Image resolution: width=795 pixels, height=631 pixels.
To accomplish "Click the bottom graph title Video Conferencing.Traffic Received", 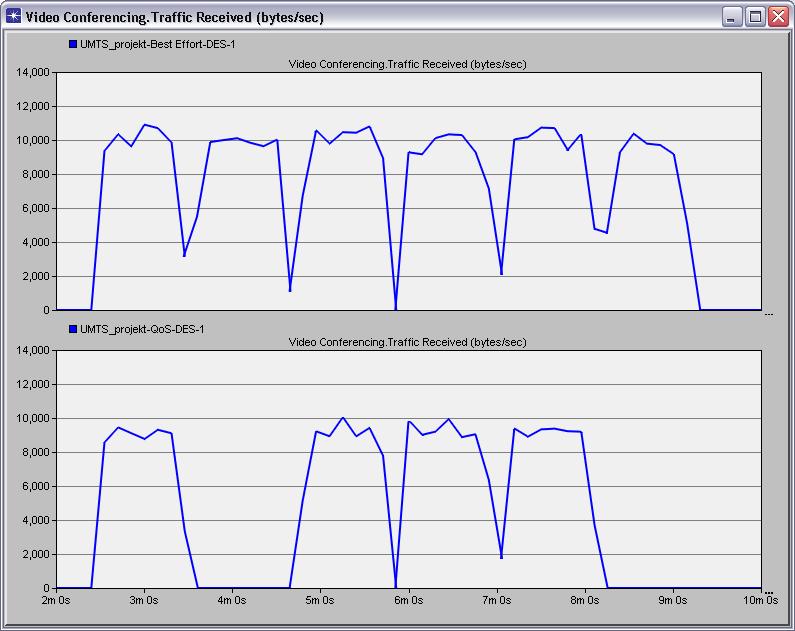I will coord(408,342).
